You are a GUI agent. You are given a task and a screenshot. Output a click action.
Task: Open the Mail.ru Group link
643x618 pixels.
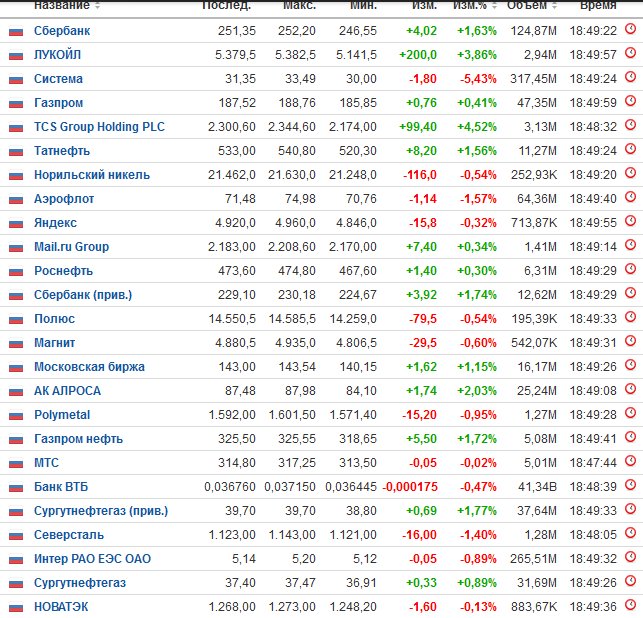pyautogui.click(x=71, y=246)
